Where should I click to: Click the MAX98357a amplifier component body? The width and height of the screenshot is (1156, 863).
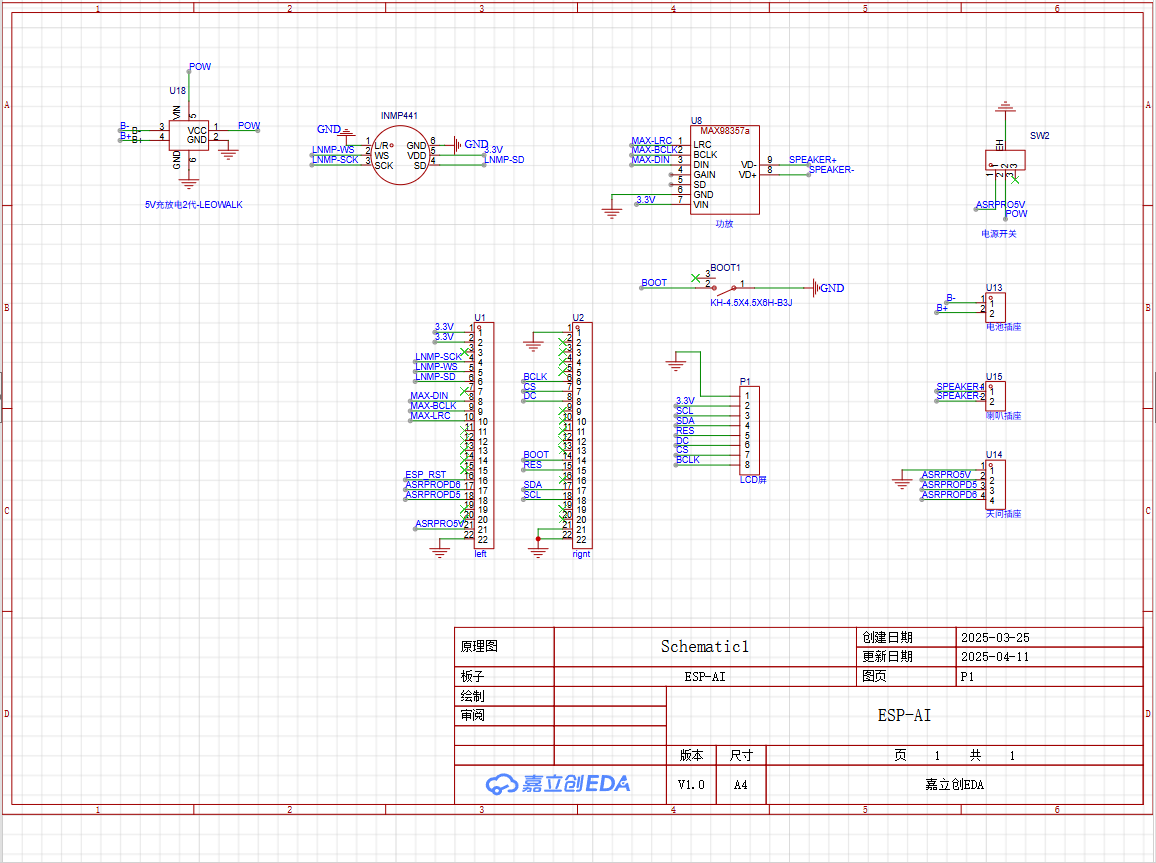(x=726, y=174)
